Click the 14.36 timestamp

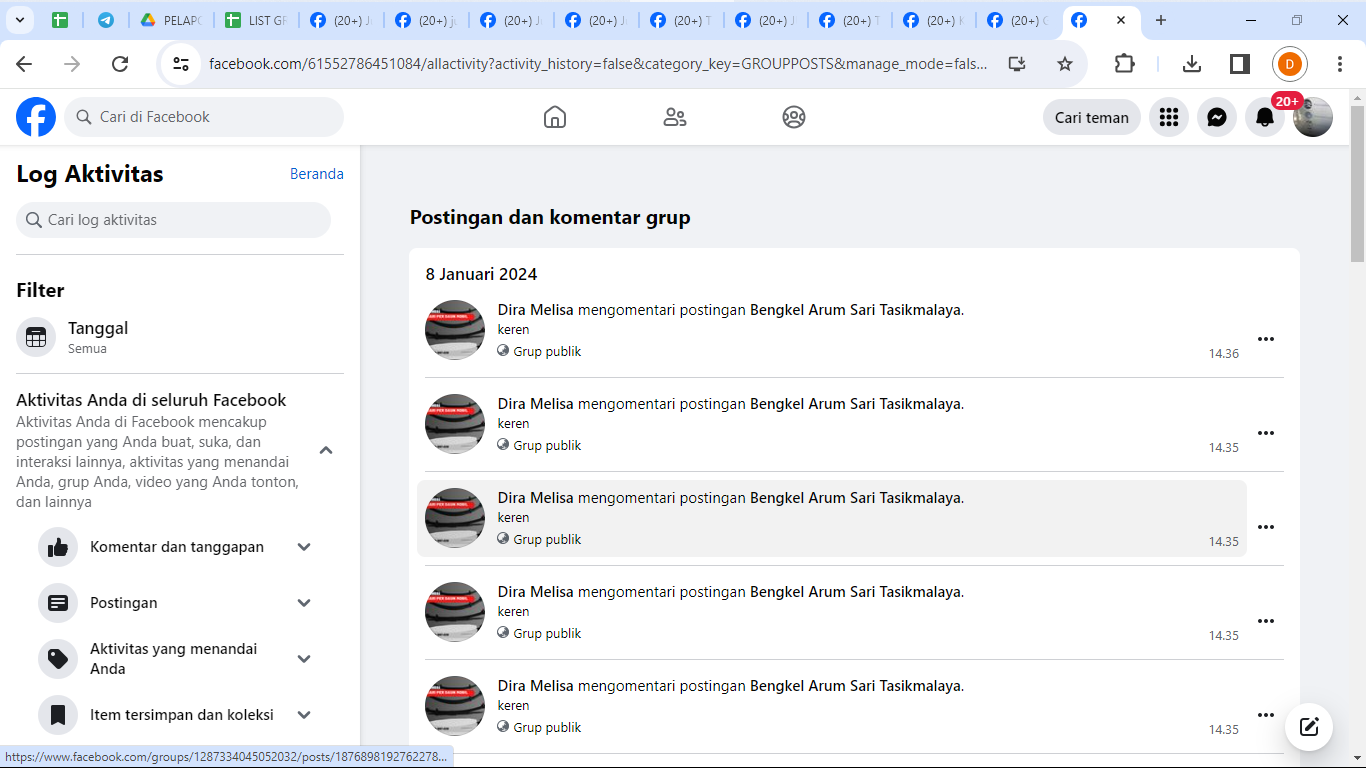(1224, 353)
